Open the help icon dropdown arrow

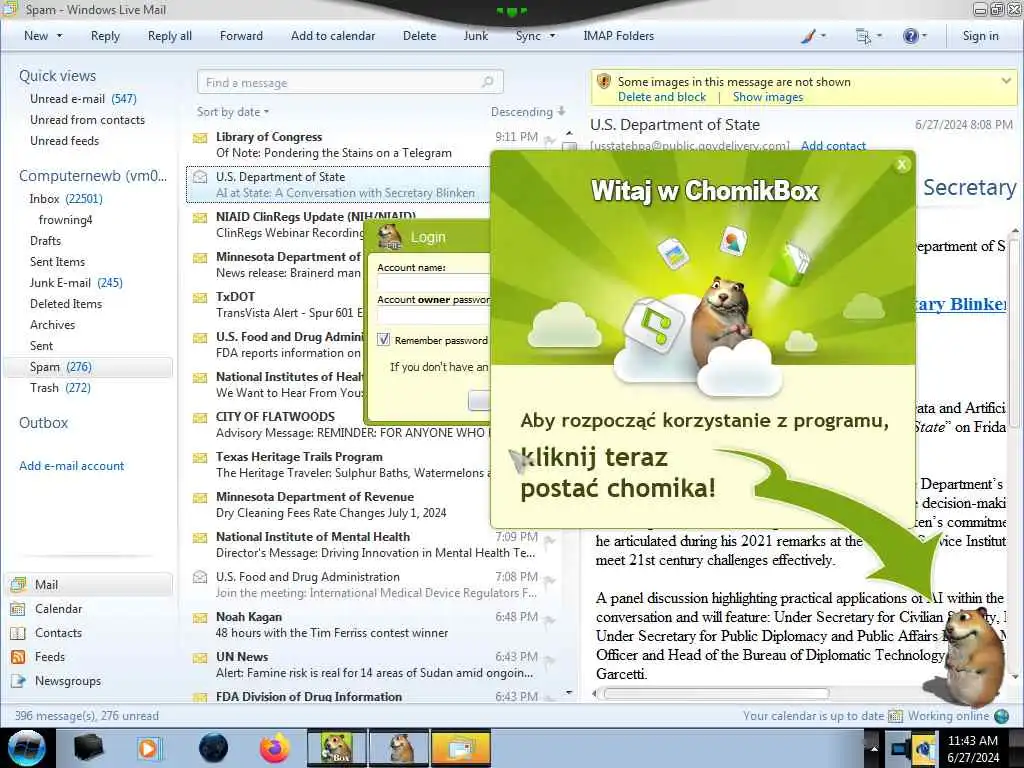(x=924, y=36)
